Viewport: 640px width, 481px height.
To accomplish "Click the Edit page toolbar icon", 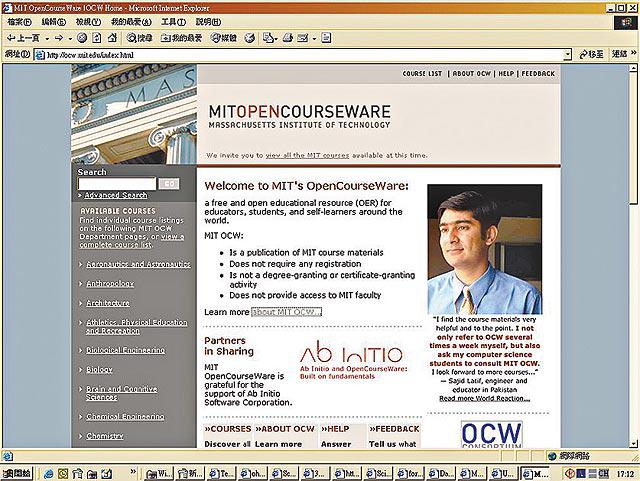I will click(x=303, y=38).
